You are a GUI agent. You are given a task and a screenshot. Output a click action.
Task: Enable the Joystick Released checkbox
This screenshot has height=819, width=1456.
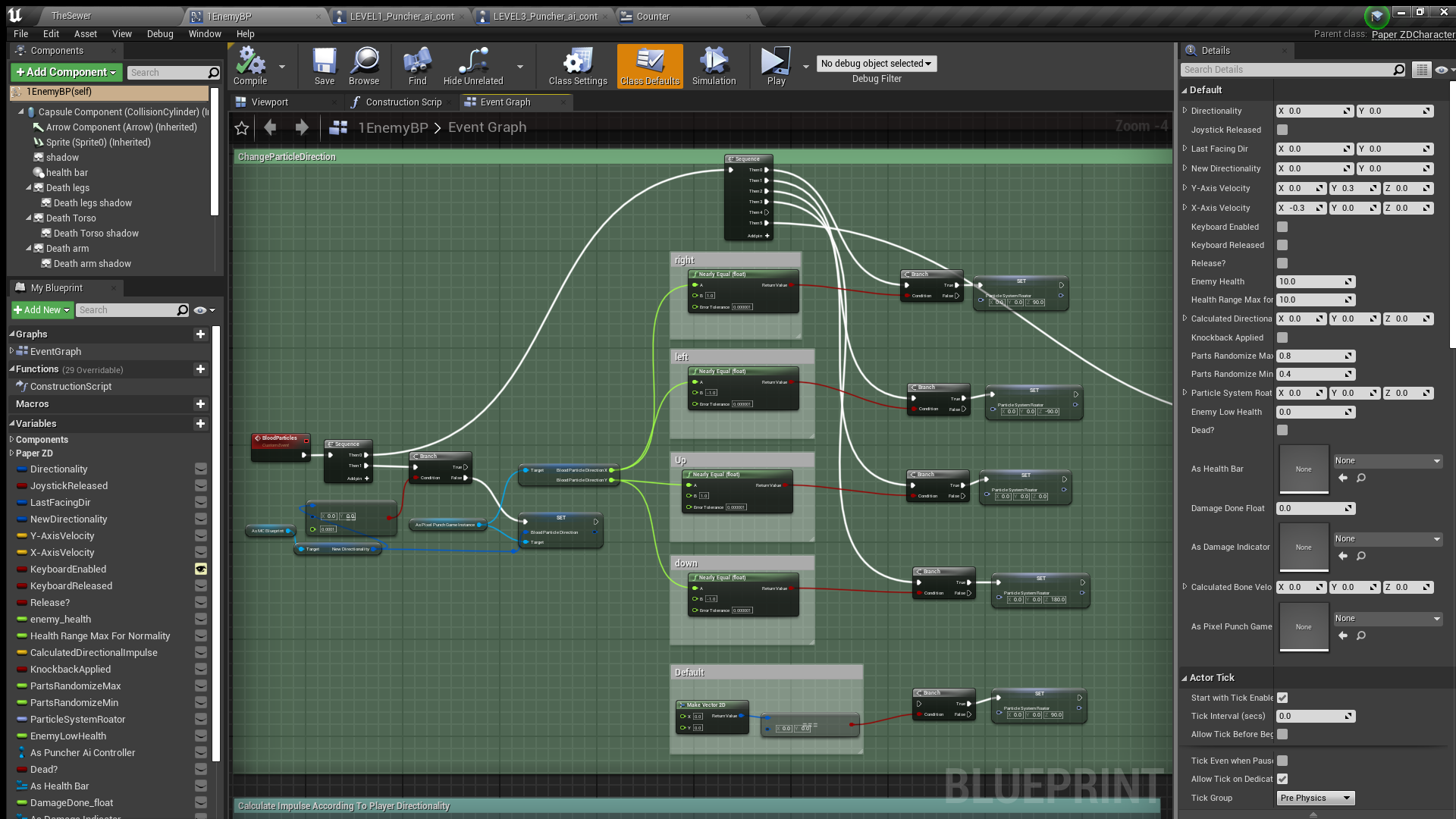1282,130
